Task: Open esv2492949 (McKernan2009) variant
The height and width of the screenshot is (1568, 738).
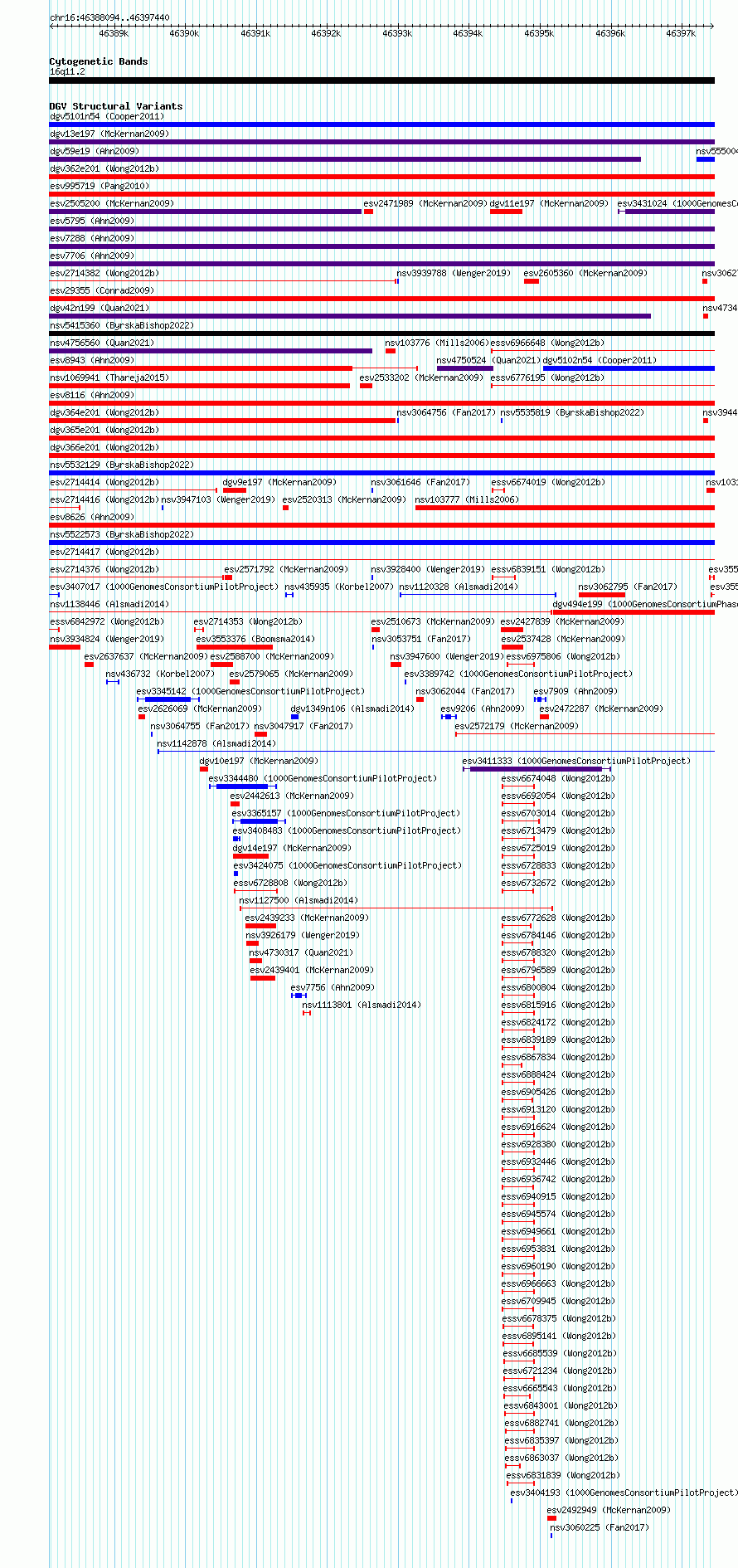Action: coord(609,1511)
